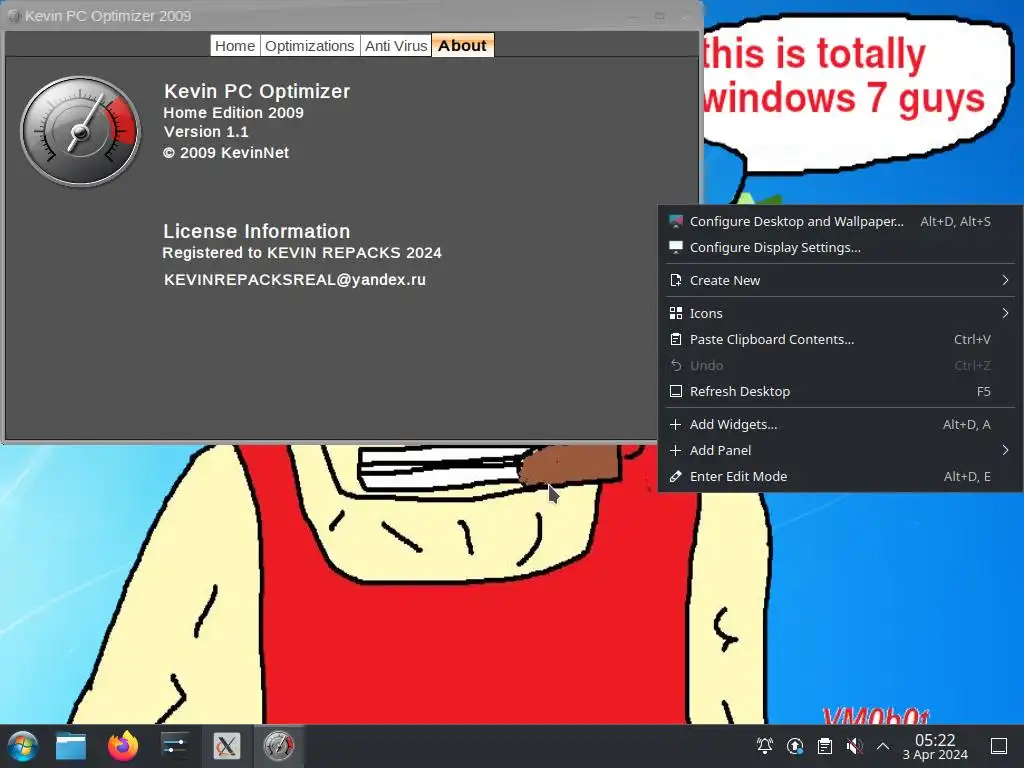Click the pencil icon beside Enter Edit Mode
This screenshot has height=768, width=1024.
pos(676,477)
